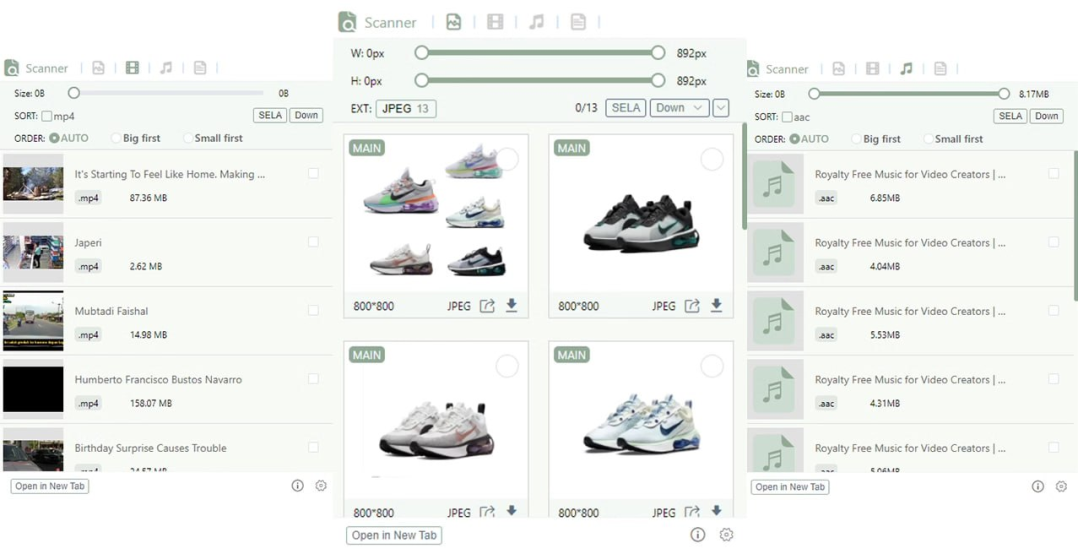This screenshot has width=1078, height=554.
Task: Select the document tab icon in center Scanner panel
Action: point(578,22)
